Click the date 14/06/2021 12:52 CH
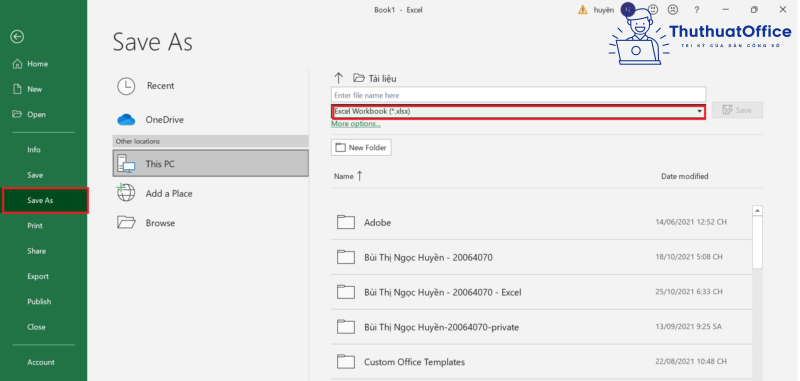Screen dimensions: 800x381 (x=691, y=222)
